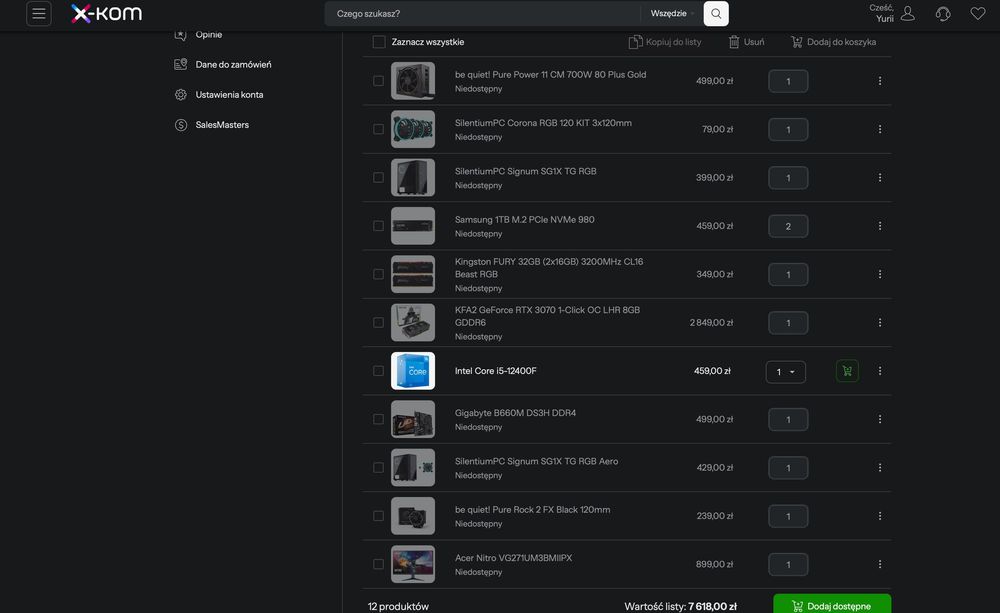Click Kopiuj do listy icon
Image resolution: width=1000 pixels, height=613 pixels.
(635, 42)
